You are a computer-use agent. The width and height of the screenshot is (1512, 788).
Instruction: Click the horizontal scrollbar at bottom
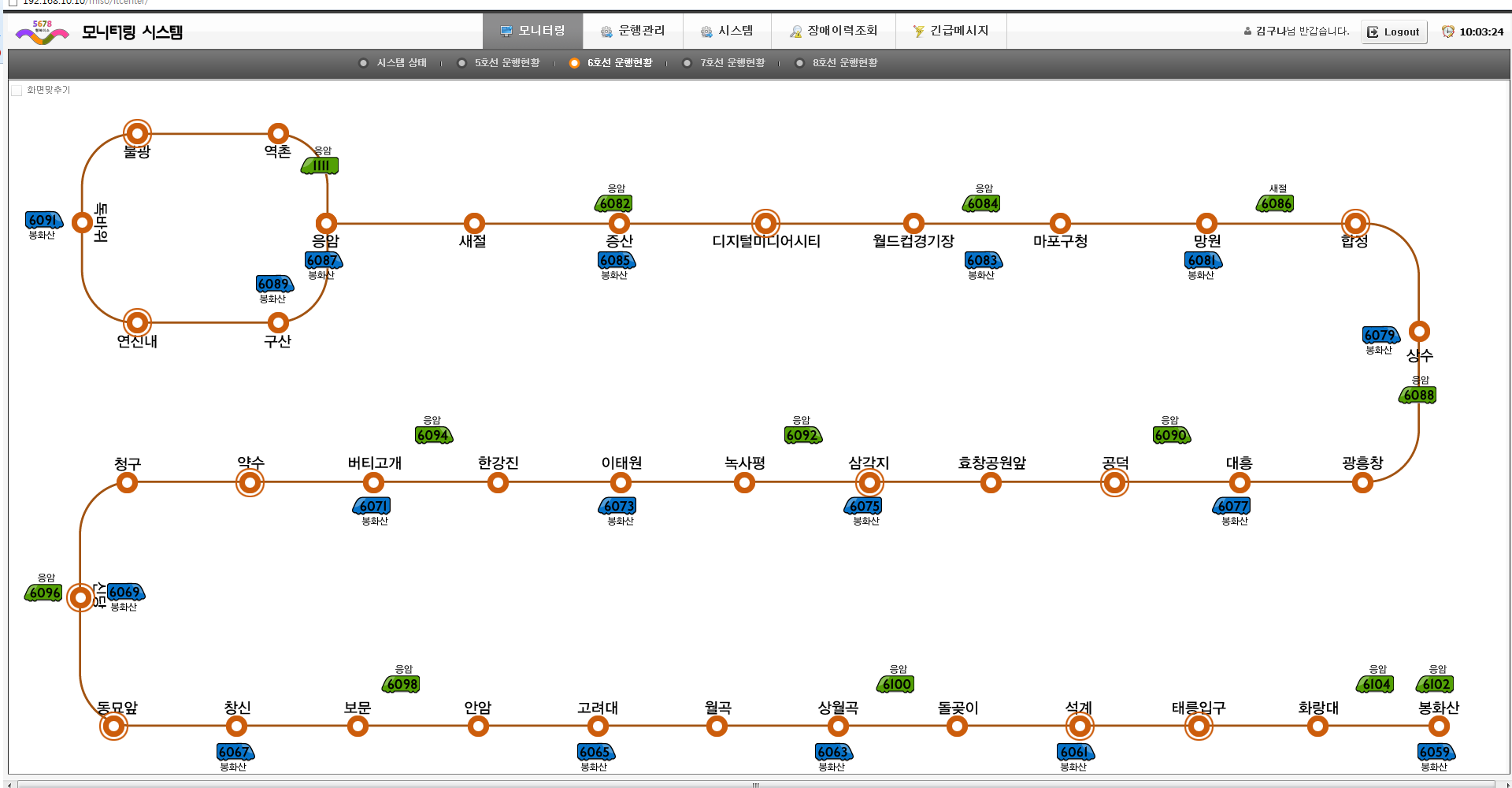point(755,784)
